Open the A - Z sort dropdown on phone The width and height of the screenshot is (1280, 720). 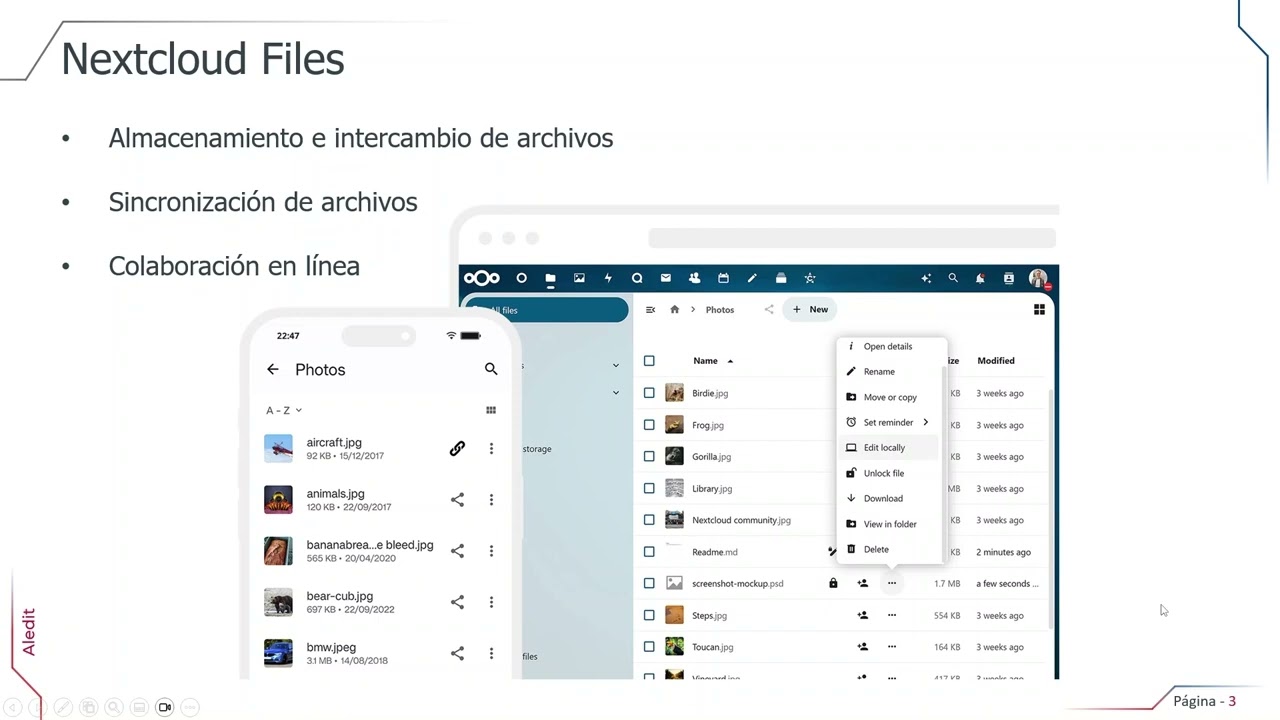(x=284, y=410)
